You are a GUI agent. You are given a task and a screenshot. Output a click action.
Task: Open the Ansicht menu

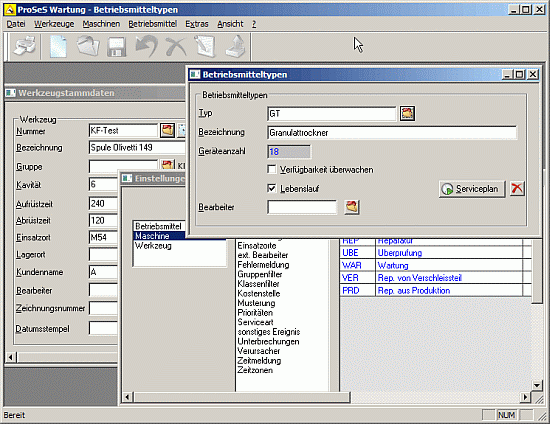click(x=230, y=24)
